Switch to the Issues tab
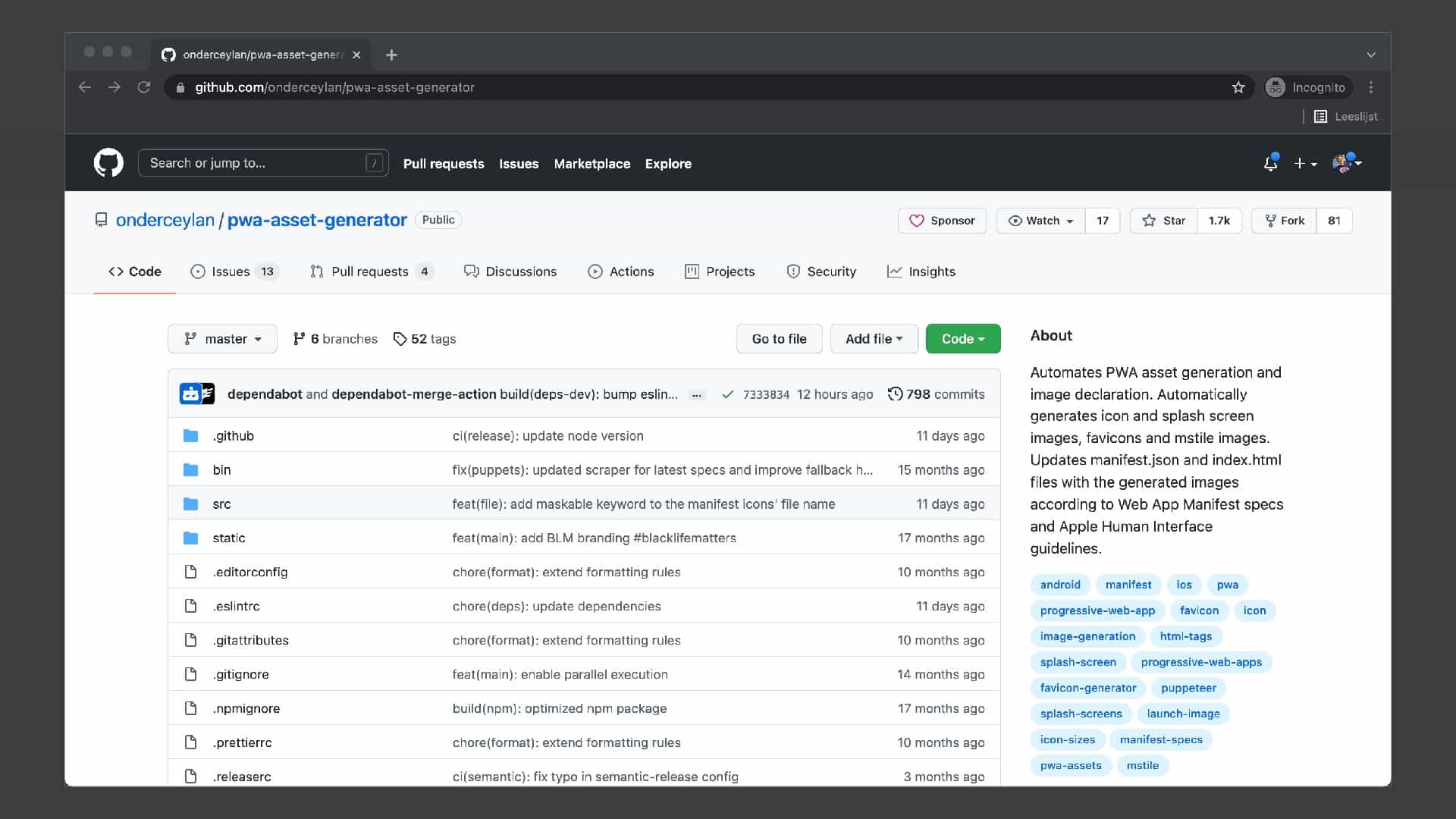The image size is (1456, 819). tap(231, 271)
